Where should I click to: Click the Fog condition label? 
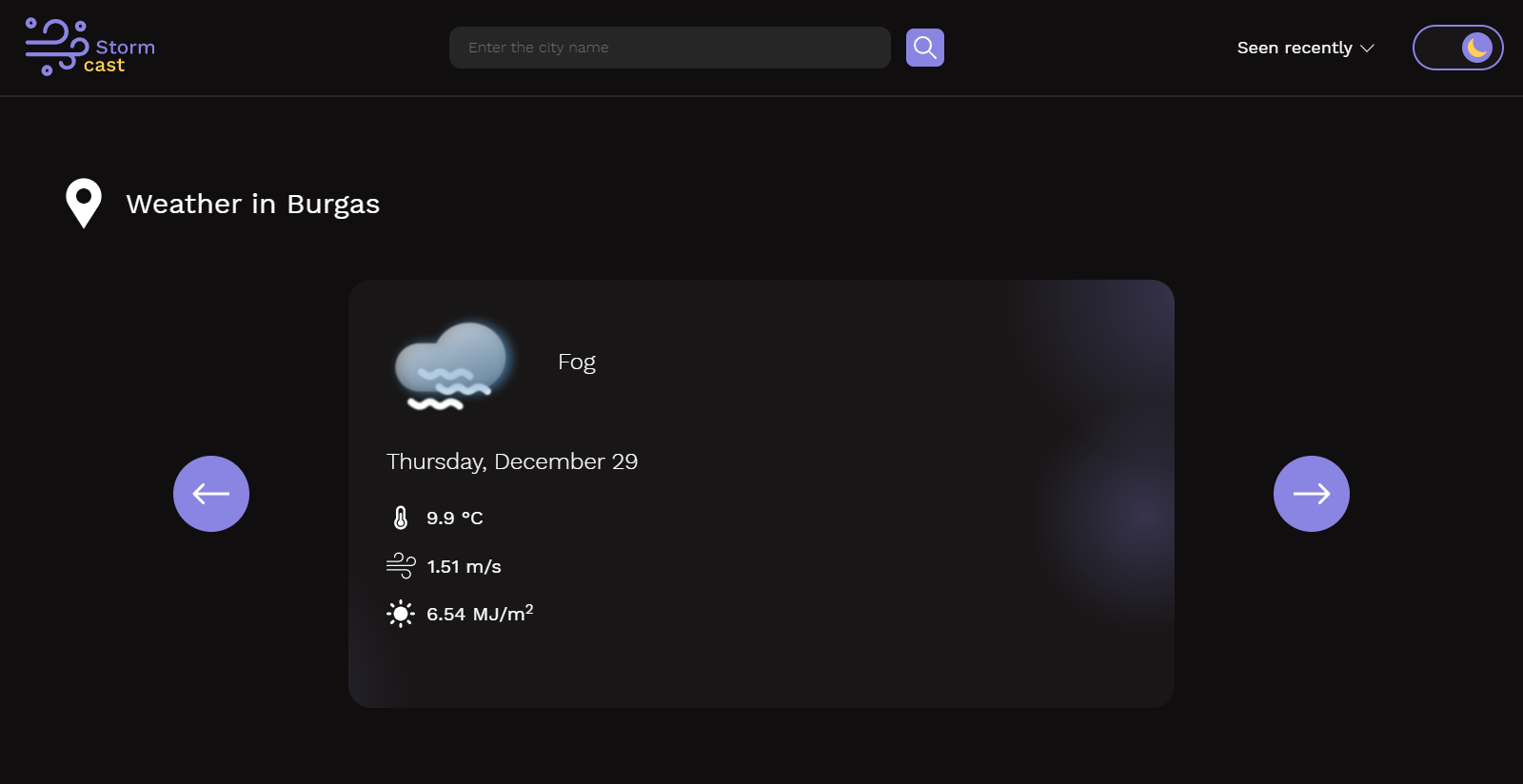(x=577, y=363)
